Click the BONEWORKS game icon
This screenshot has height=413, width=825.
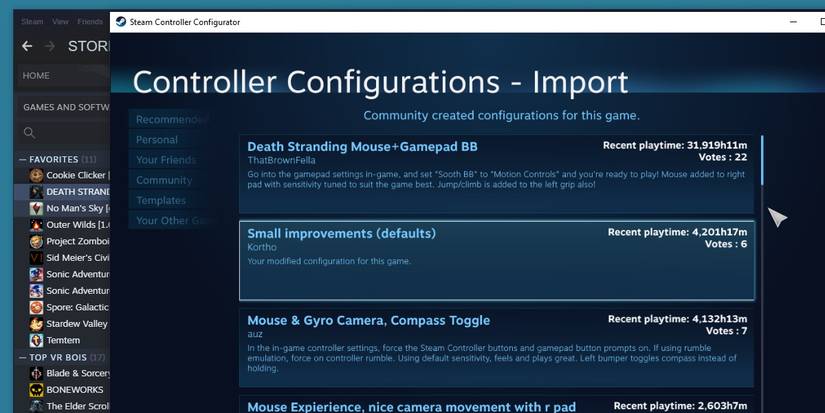(36, 390)
